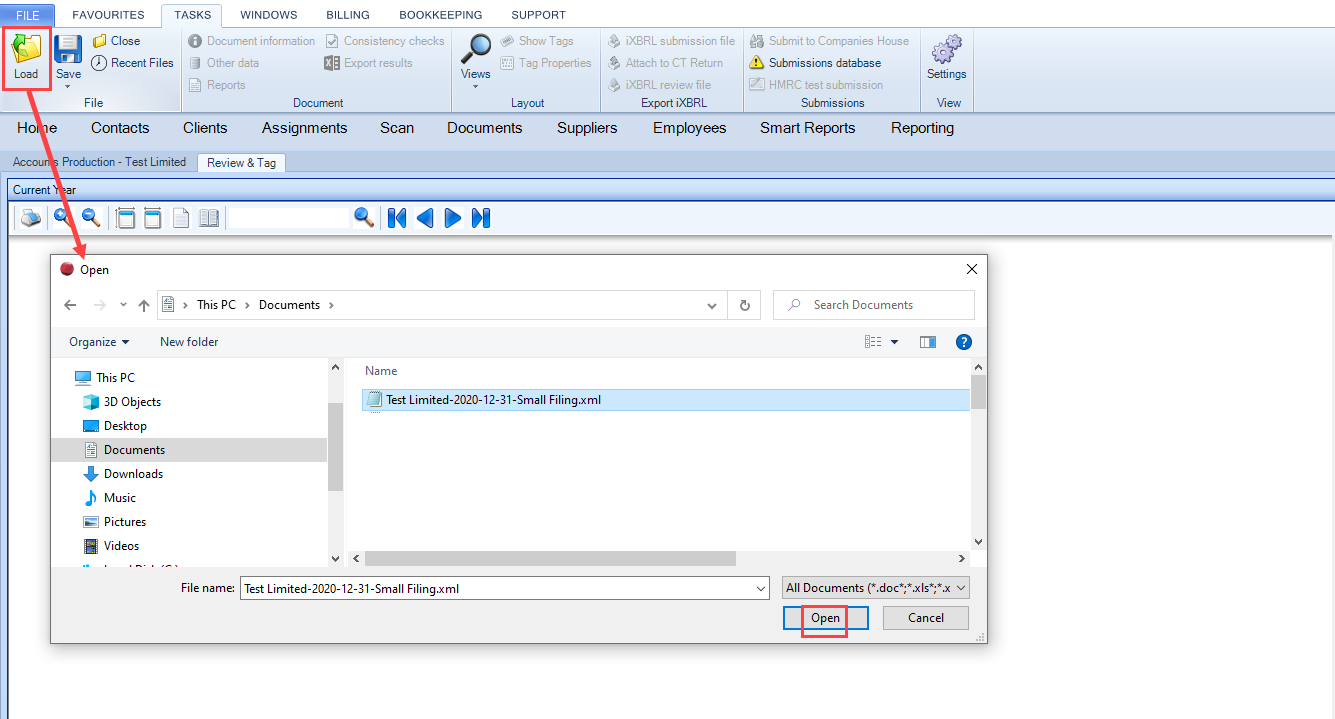Go to previous page arrow

pos(425,218)
